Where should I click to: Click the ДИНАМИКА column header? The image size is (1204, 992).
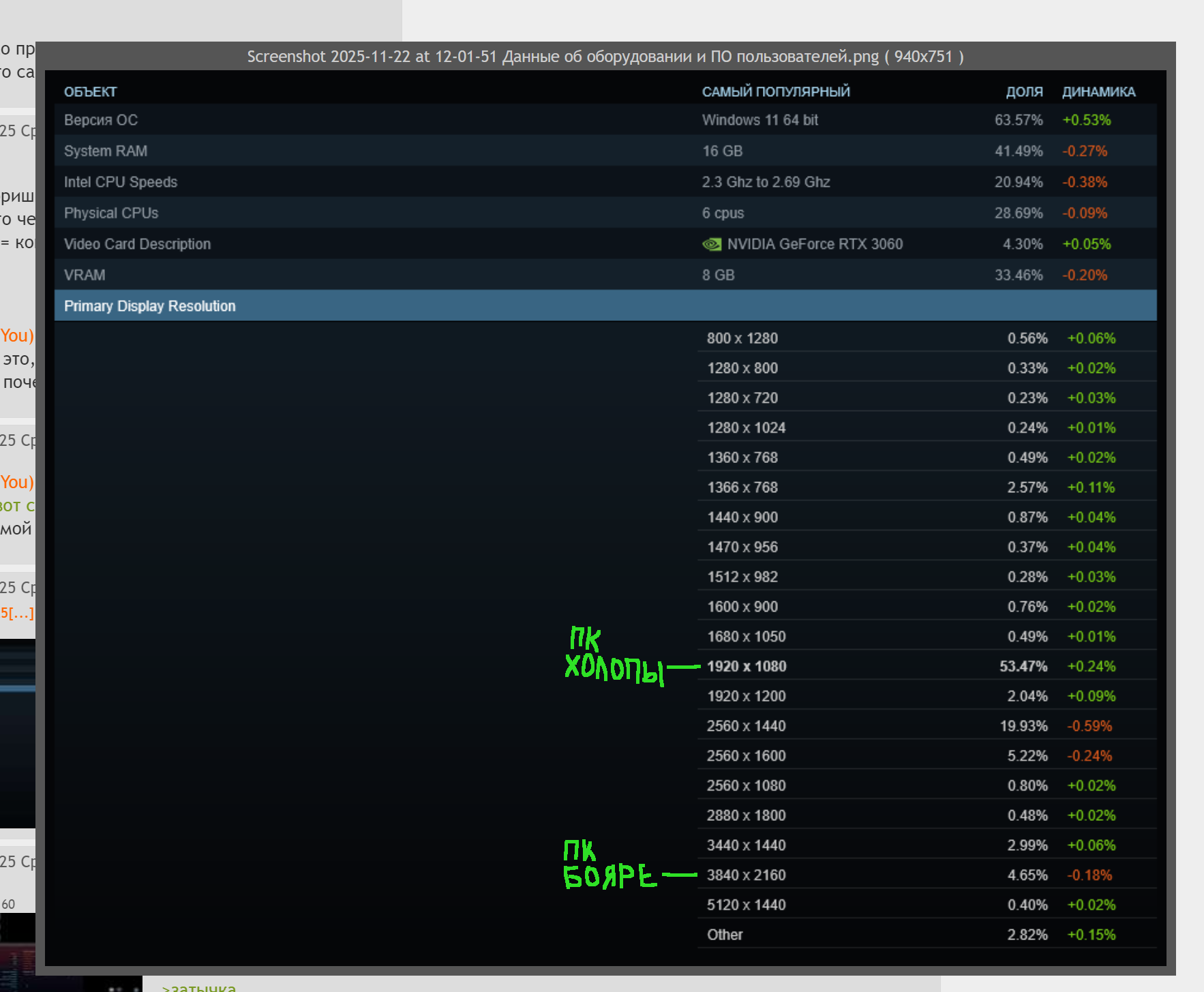tap(1099, 91)
